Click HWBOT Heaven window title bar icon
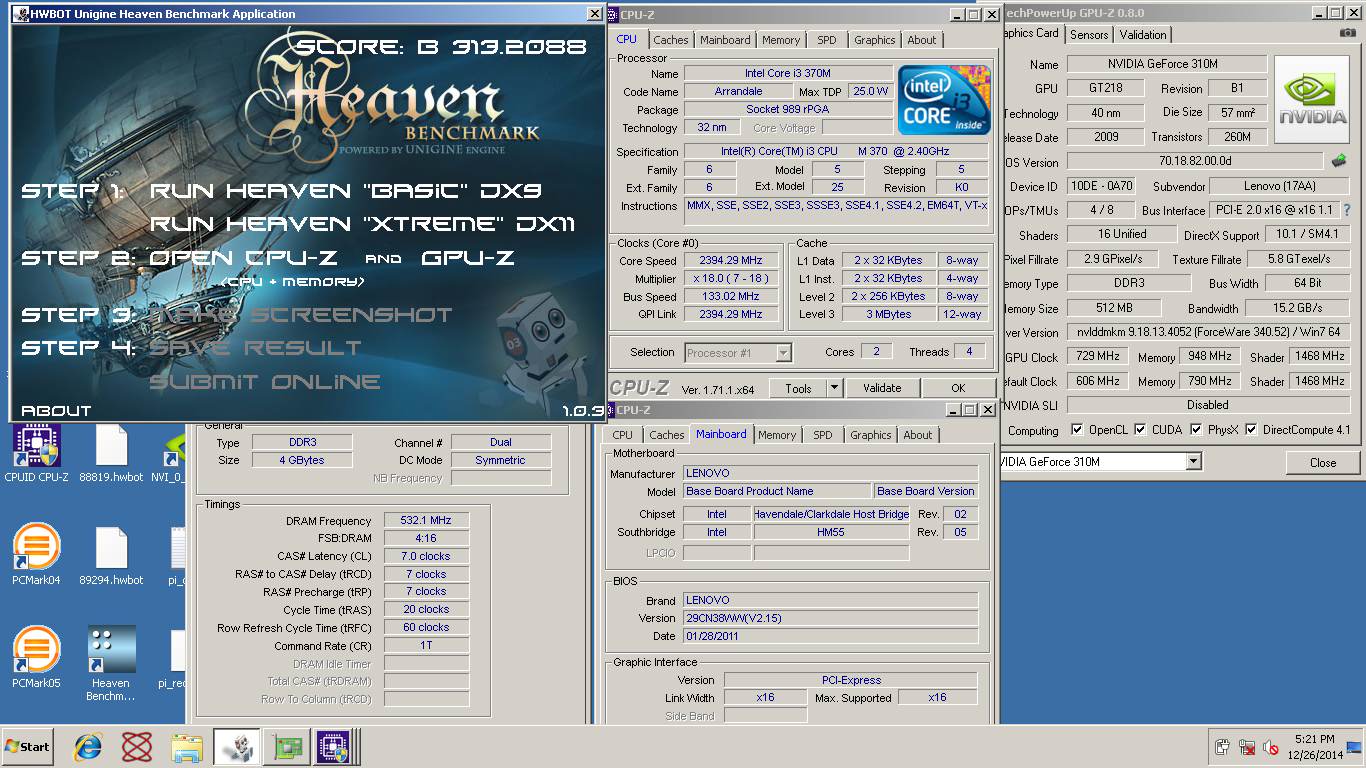Image resolution: width=1366 pixels, height=768 pixels. [21, 14]
